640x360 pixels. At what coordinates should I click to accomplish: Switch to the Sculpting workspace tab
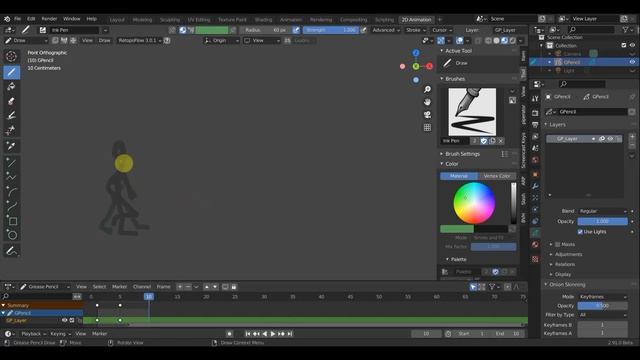tap(170, 20)
